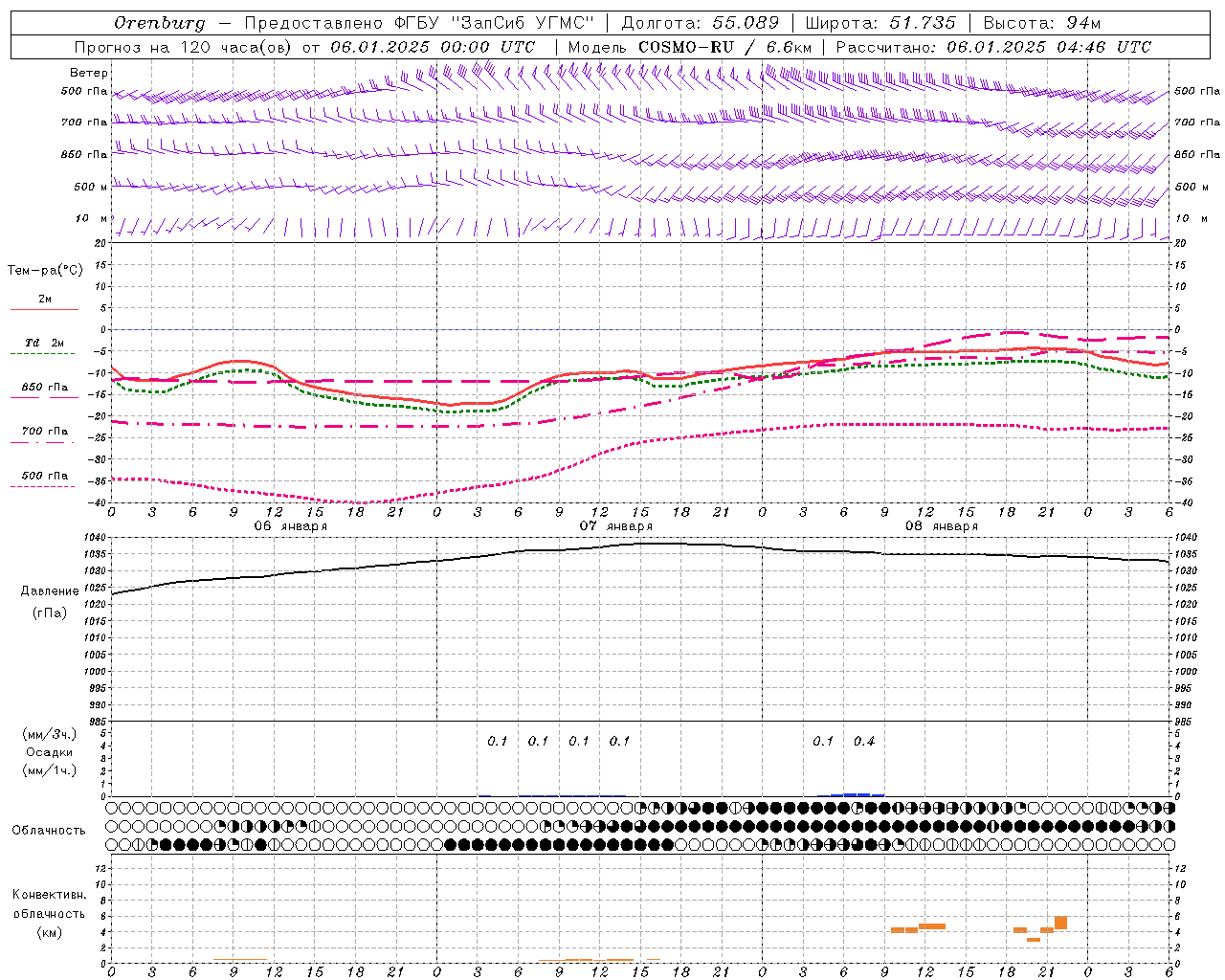Select the Прогноз на 120 часа(ов) text
The height and width of the screenshot is (980, 1225).
click(184, 47)
